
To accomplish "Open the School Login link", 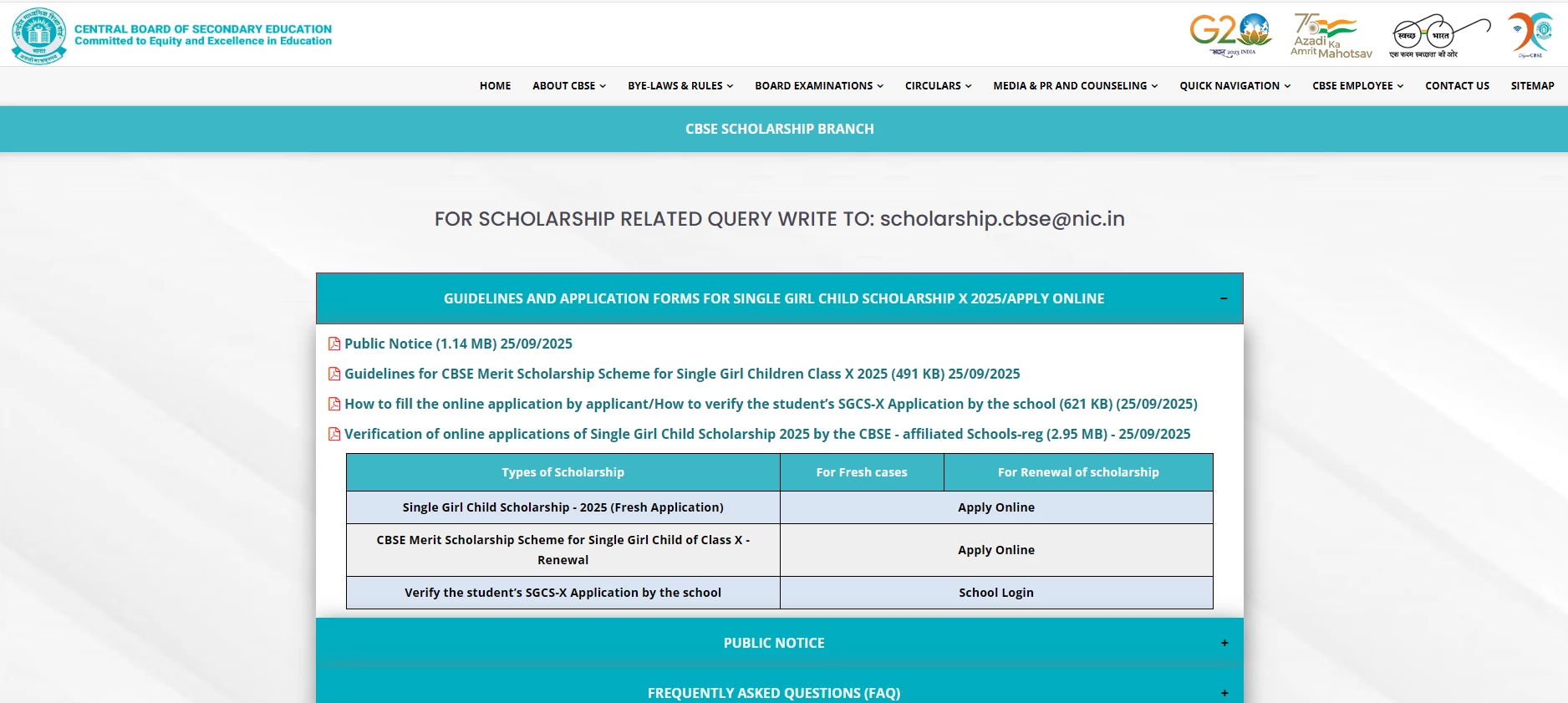I will coord(995,593).
